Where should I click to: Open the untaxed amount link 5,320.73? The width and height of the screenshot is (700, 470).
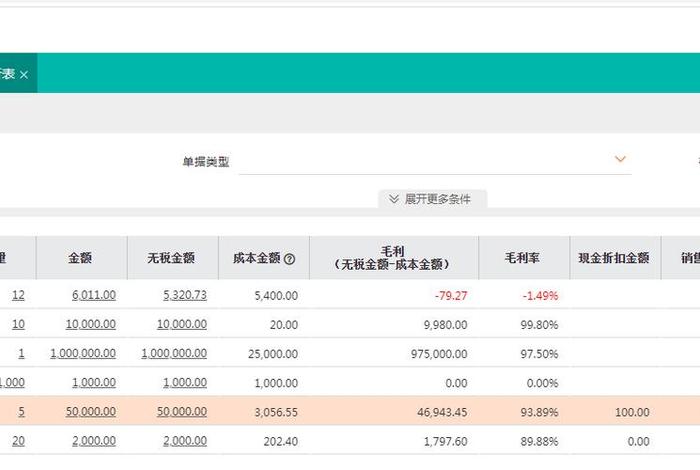(x=185, y=295)
